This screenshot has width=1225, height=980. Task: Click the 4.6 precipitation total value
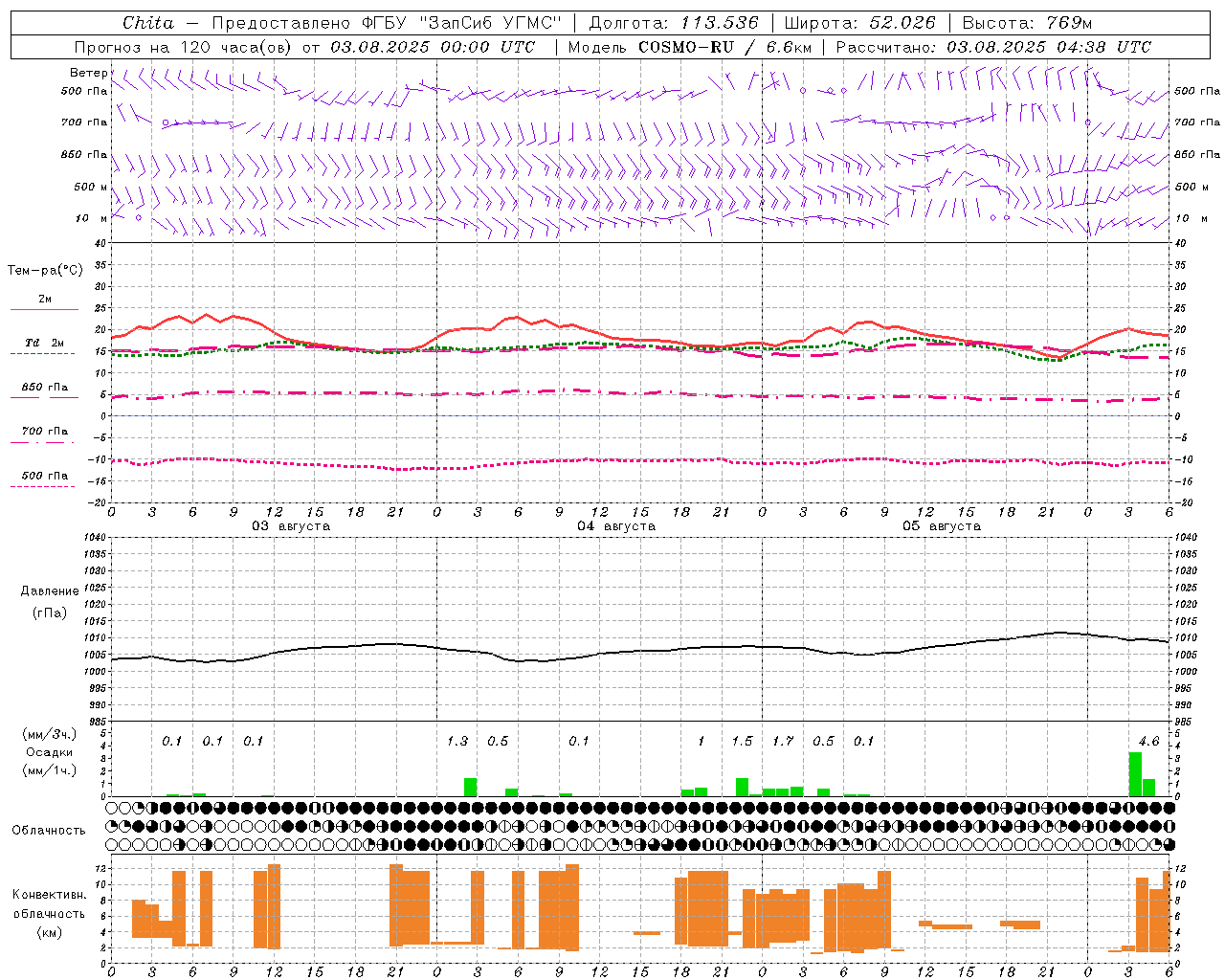coord(1148,742)
